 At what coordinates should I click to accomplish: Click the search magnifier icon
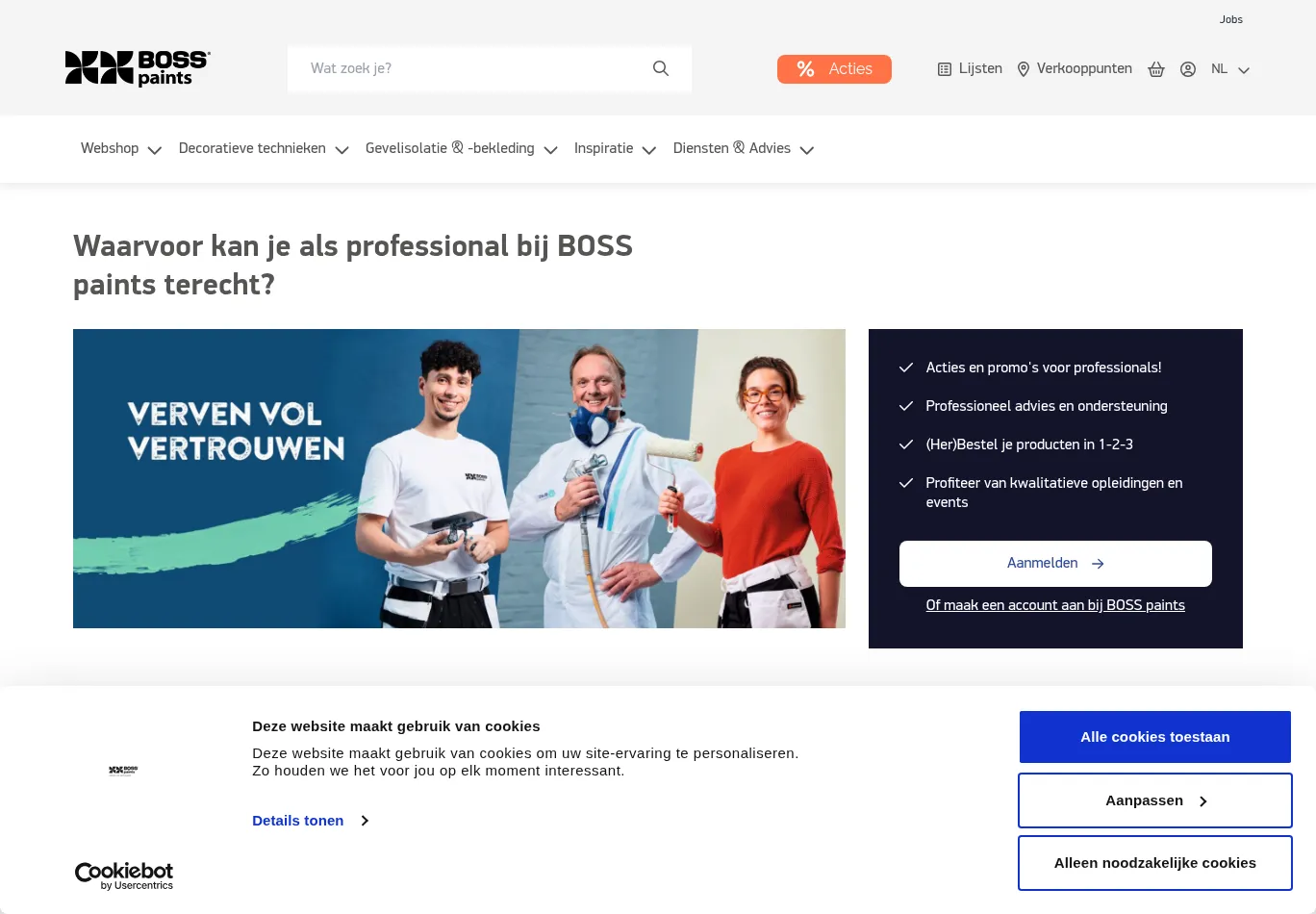[x=661, y=68]
